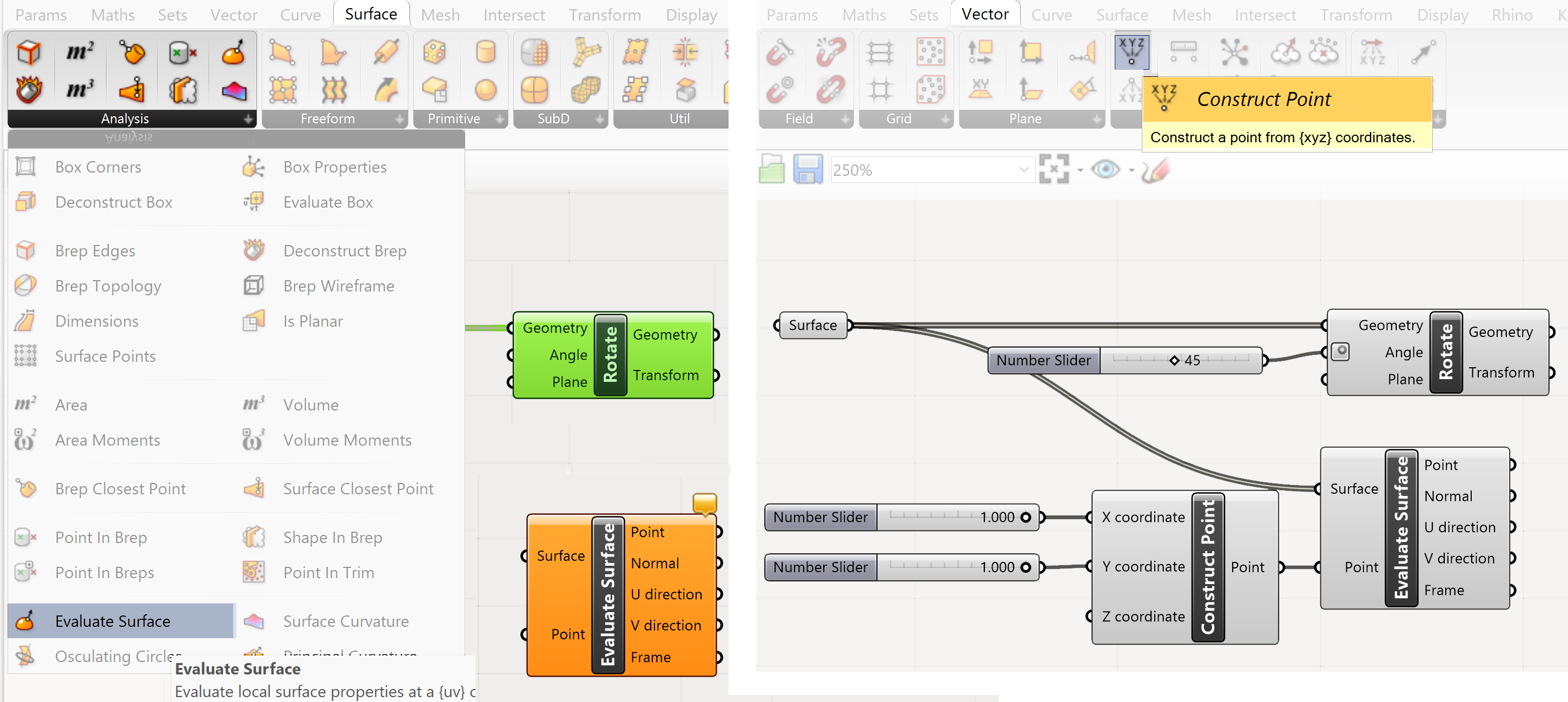The height and width of the screenshot is (702, 1568).
Task: Click the open file icon in canvas toolbar
Action: click(772, 169)
